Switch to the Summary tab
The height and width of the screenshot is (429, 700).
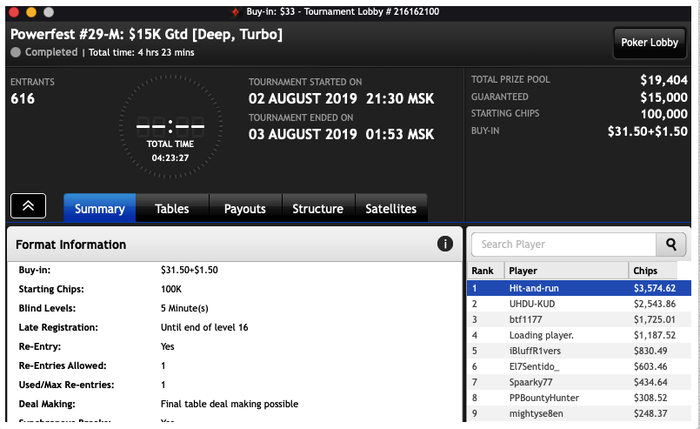click(100, 208)
